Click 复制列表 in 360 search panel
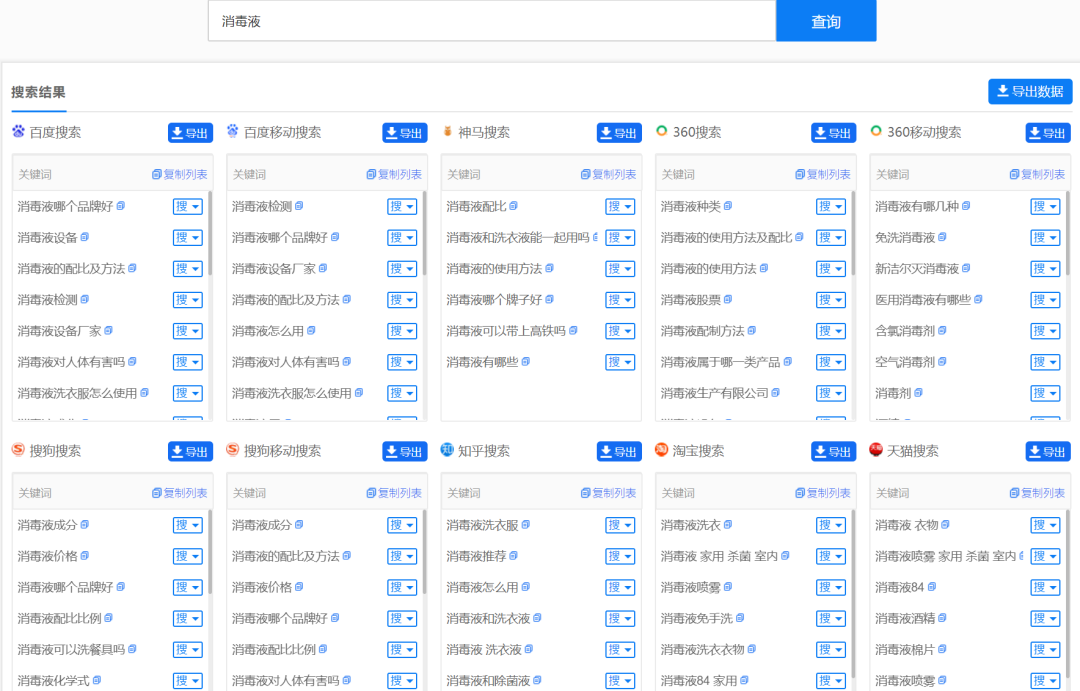Image resolution: width=1080 pixels, height=691 pixels. (x=823, y=174)
